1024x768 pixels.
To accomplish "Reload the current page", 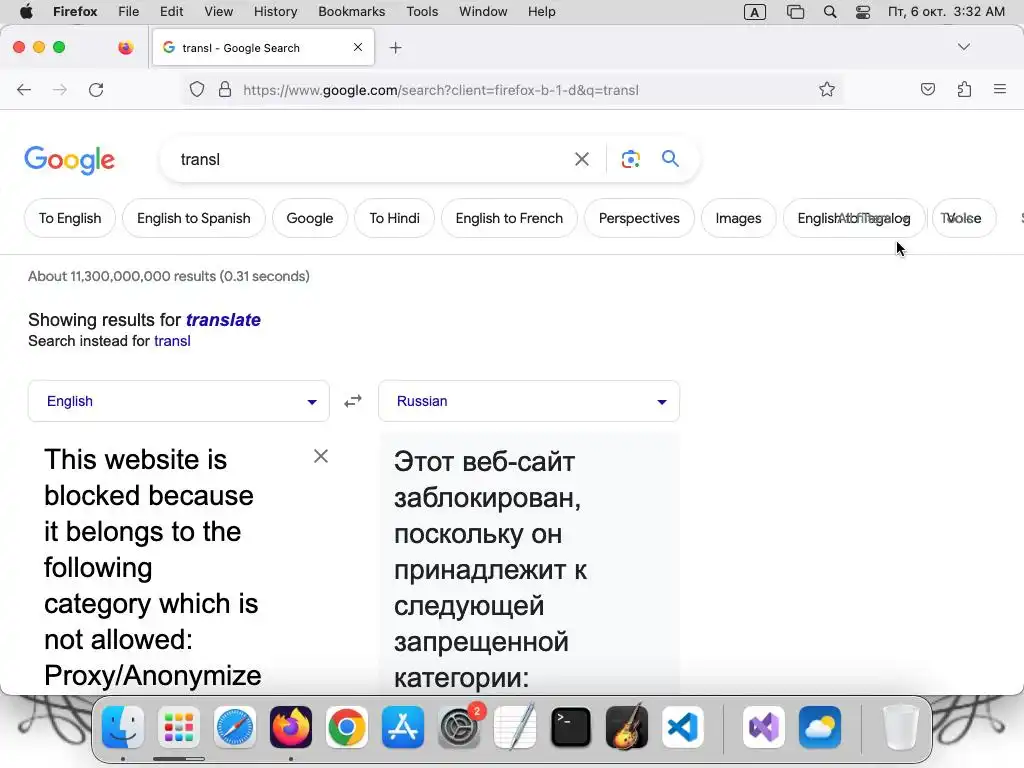I will (96, 89).
